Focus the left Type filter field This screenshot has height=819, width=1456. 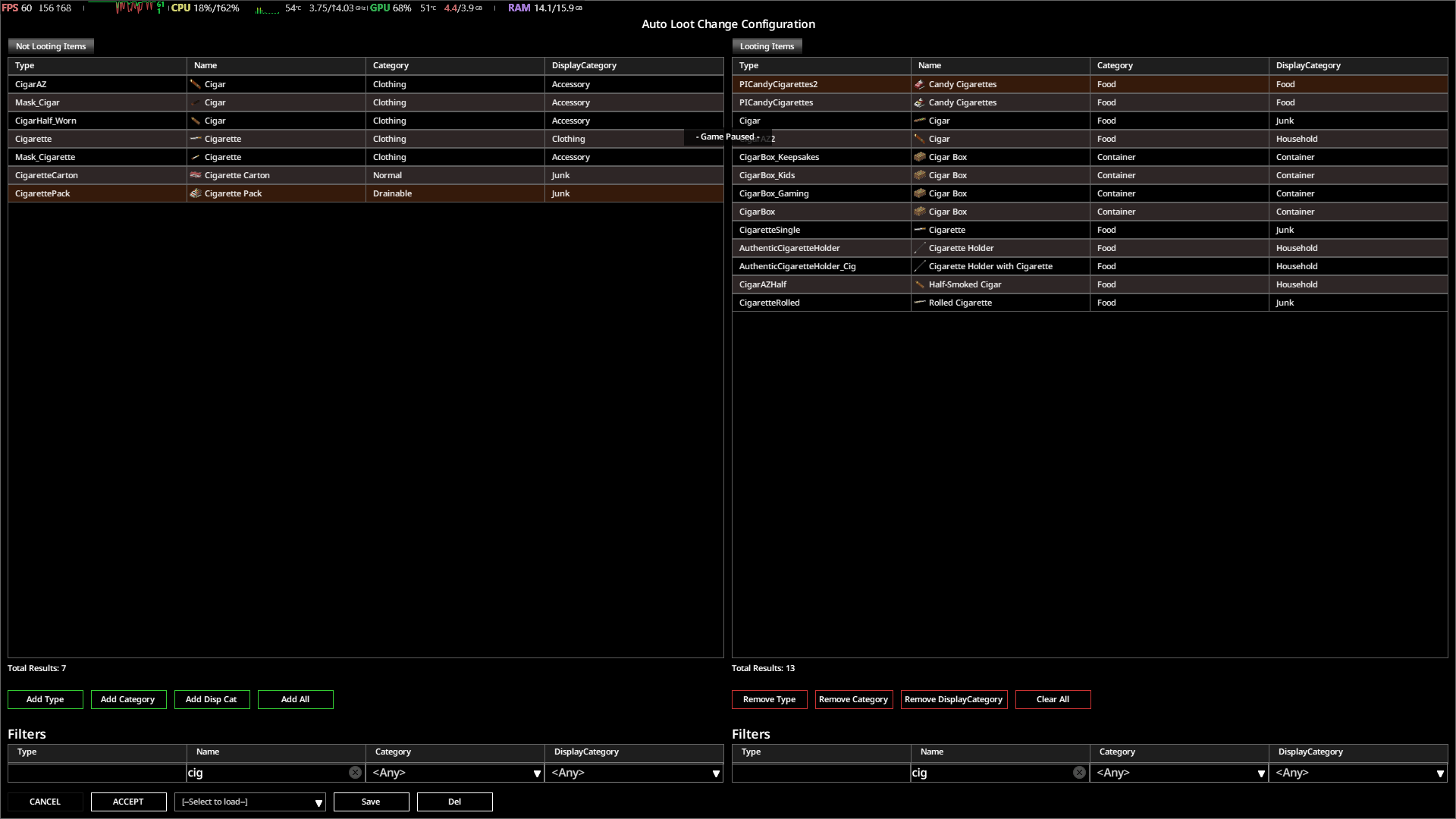(97, 773)
